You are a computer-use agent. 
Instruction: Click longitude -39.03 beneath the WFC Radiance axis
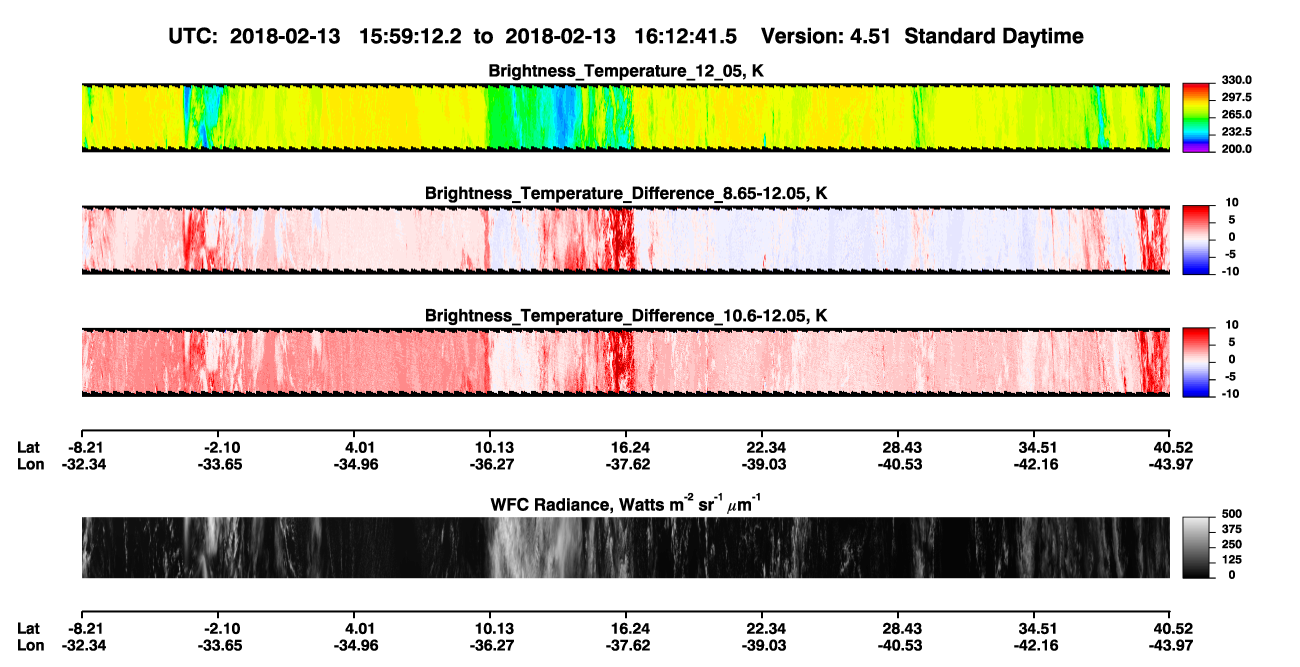pos(762,645)
